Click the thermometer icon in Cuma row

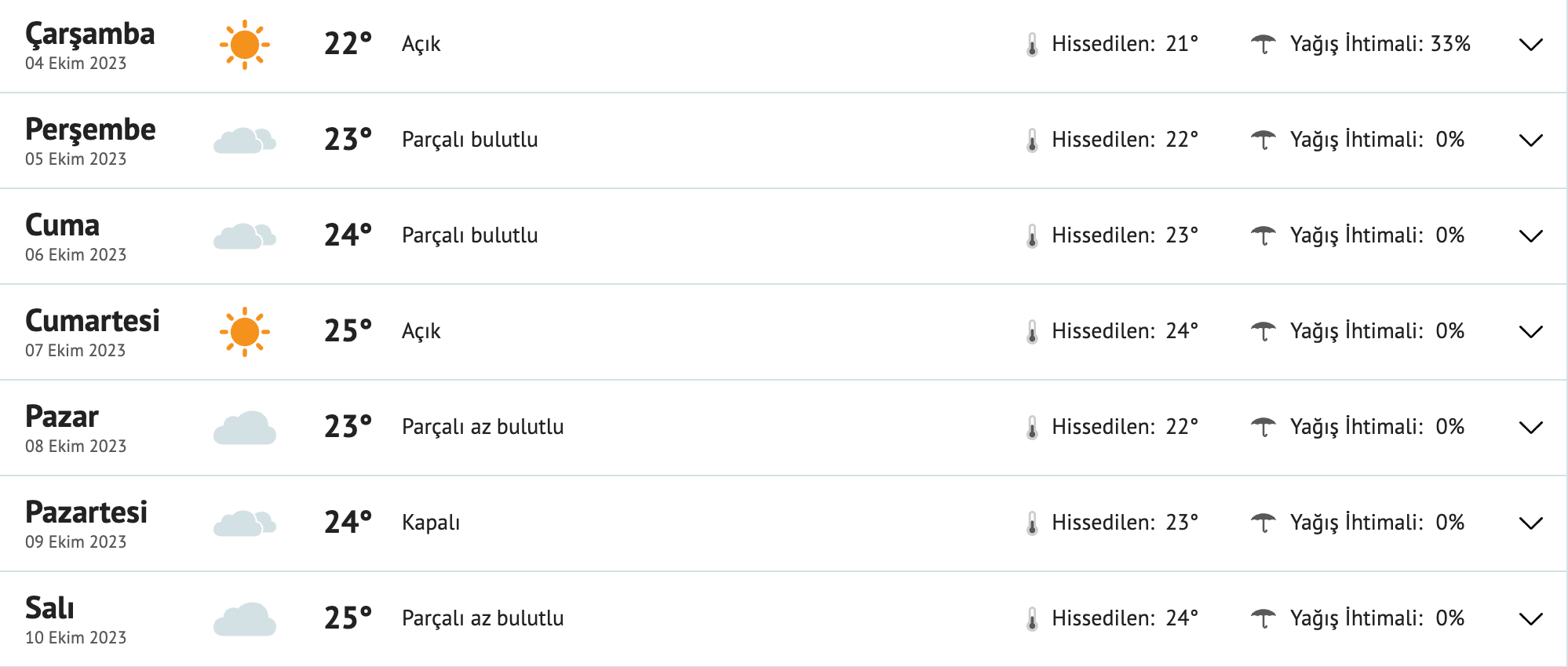click(1032, 236)
